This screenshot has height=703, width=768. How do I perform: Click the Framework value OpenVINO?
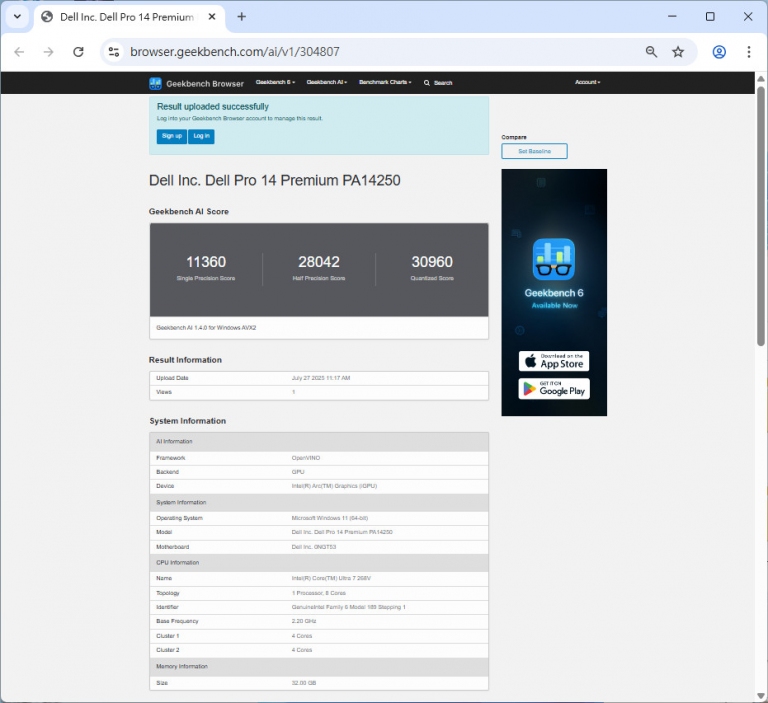pos(306,458)
